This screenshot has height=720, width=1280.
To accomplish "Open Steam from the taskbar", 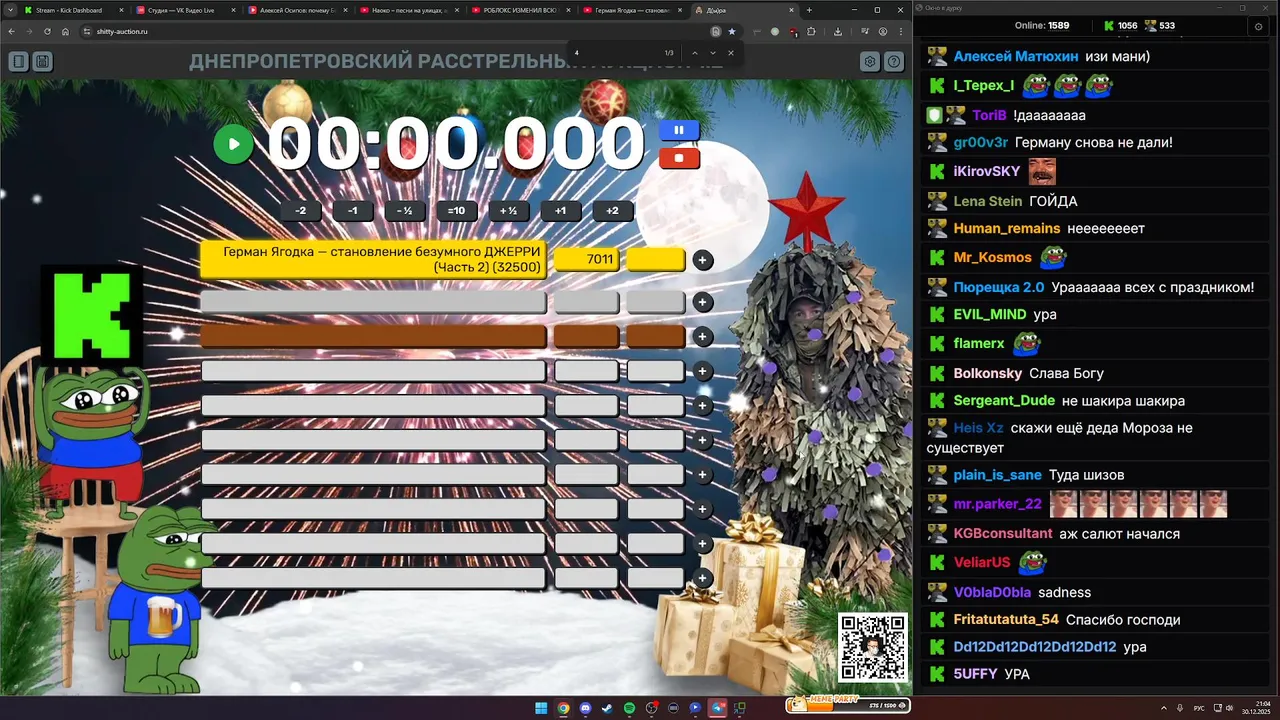I will (607, 708).
